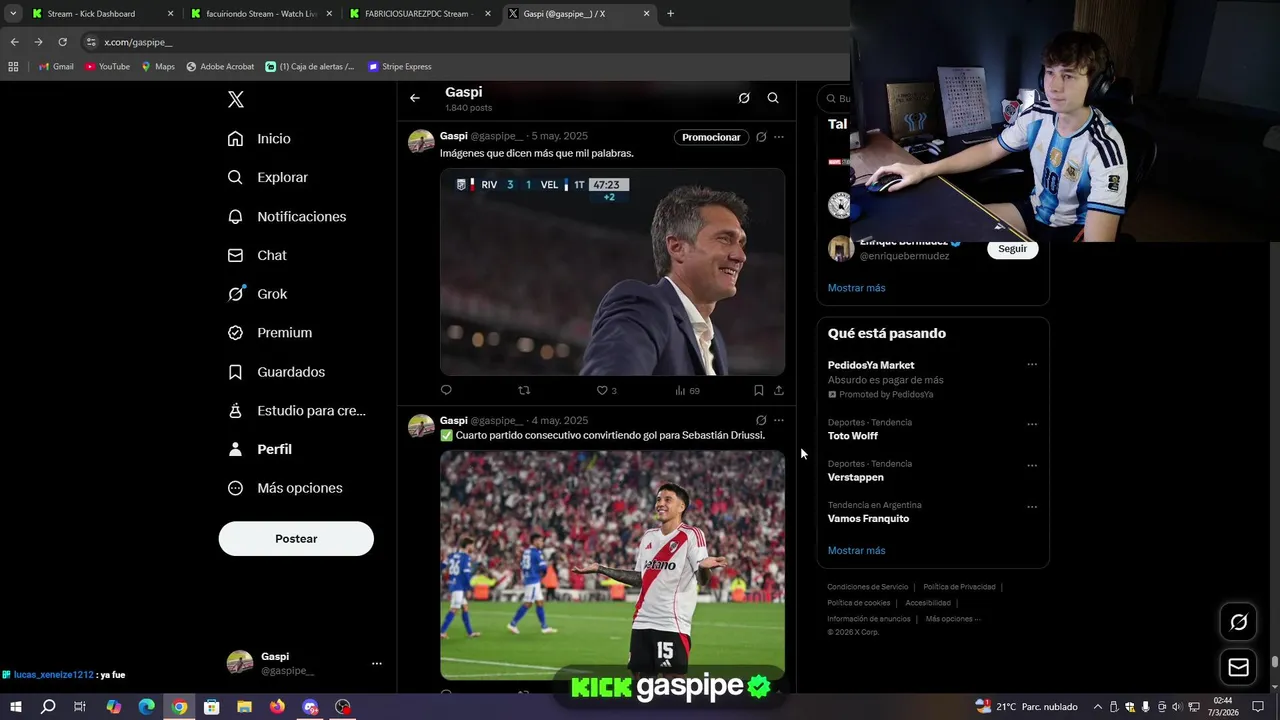Click Mostrar más under suggested accounts
The width and height of the screenshot is (1280, 720).
click(856, 288)
